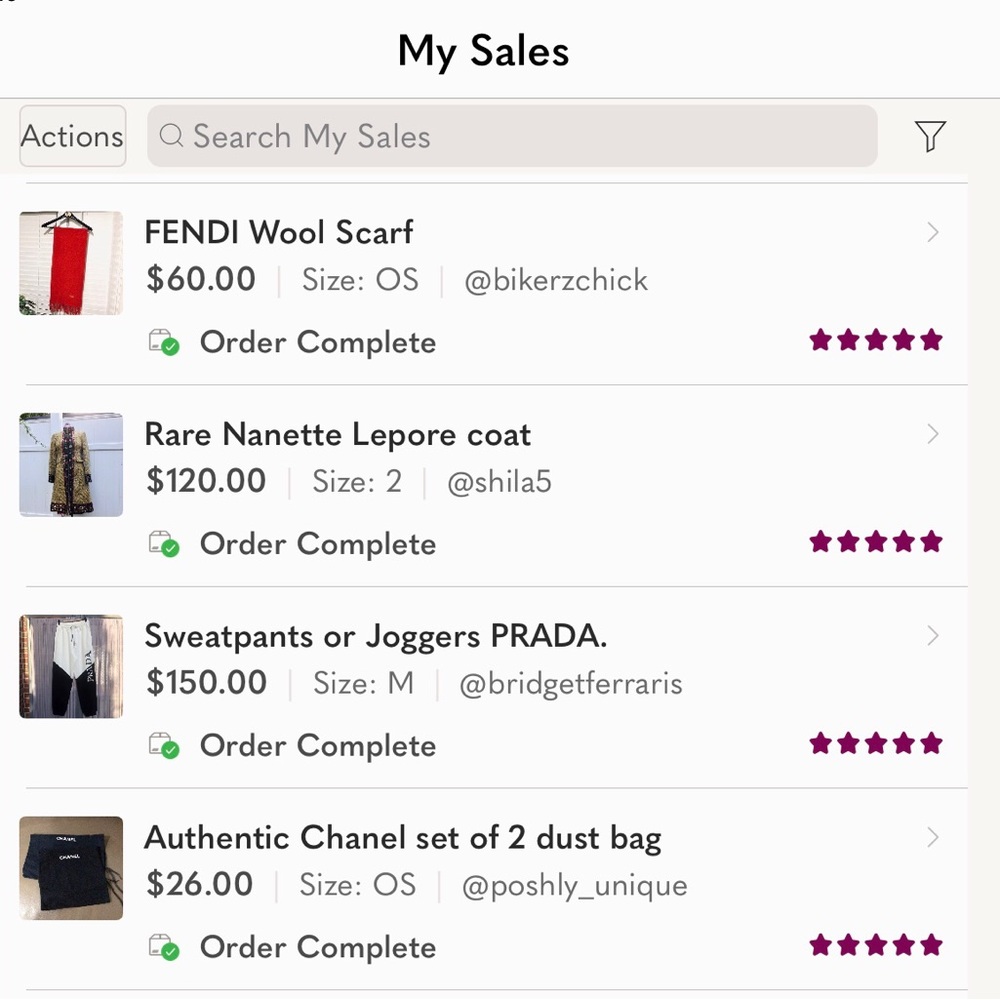Click FENDI scarf order complete status icon
Image resolution: width=1000 pixels, height=1000 pixels.
(164, 342)
